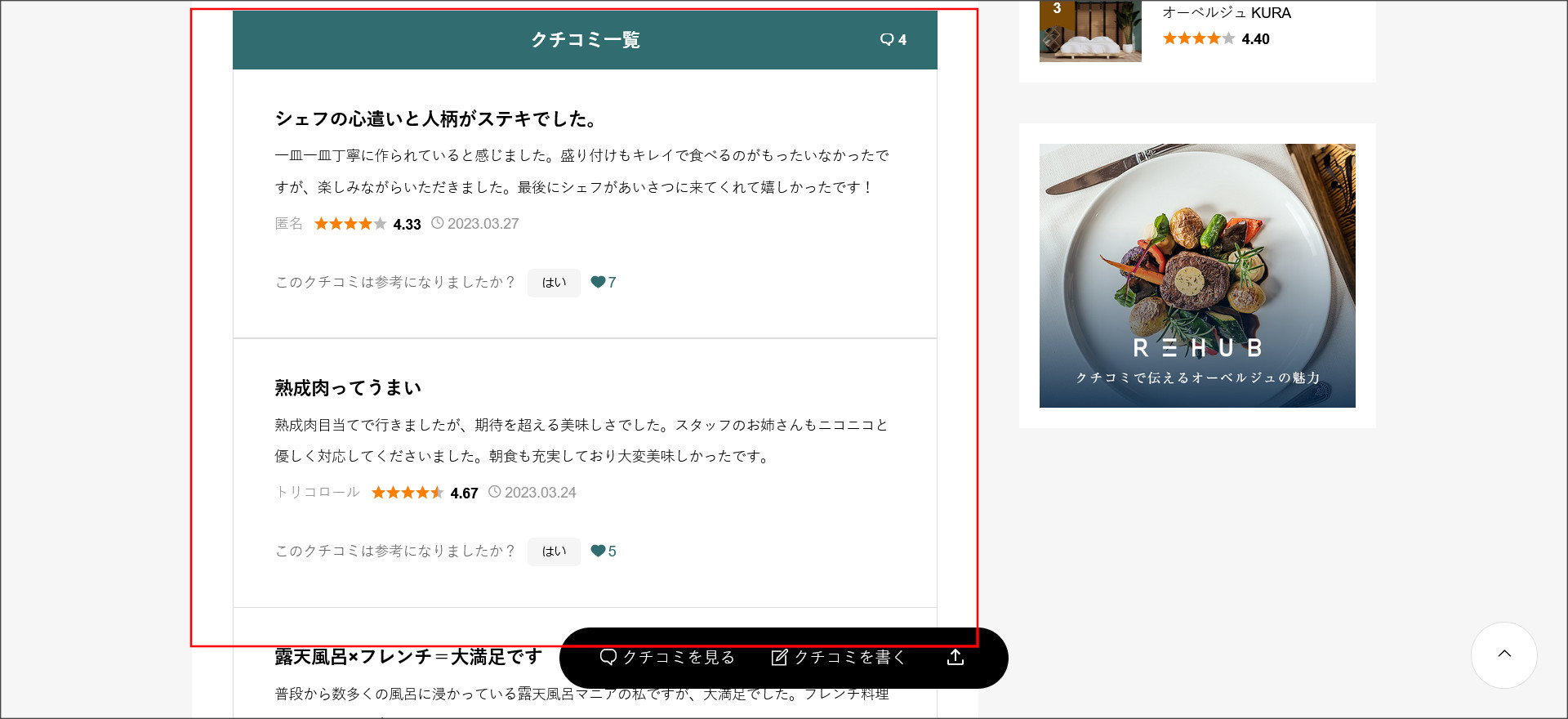This screenshot has width=1568, height=719.
Task: Click the scroll-to-top chevron button
Action: pos(1503,654)
